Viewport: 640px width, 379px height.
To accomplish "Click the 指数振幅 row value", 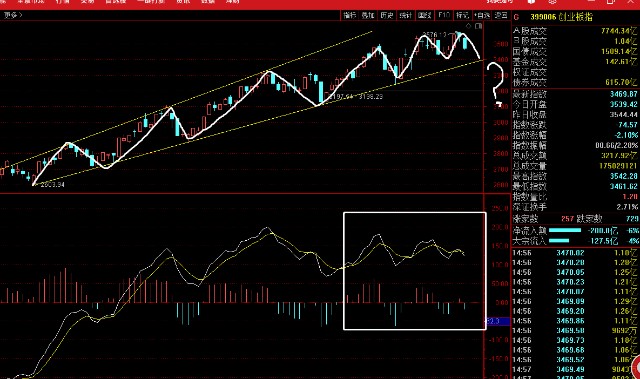I will click(616, 145).
